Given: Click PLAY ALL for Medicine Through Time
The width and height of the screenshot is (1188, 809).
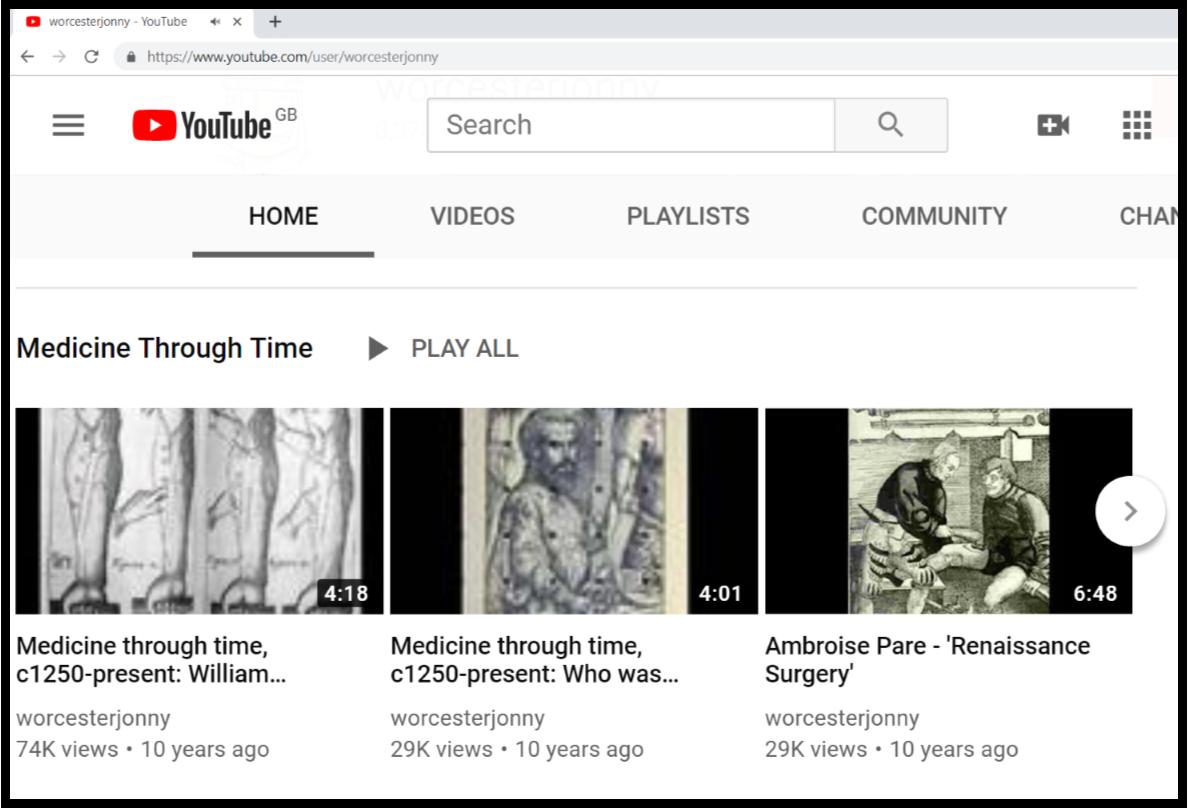Looking at the screenshot, I should click(463, 348).
